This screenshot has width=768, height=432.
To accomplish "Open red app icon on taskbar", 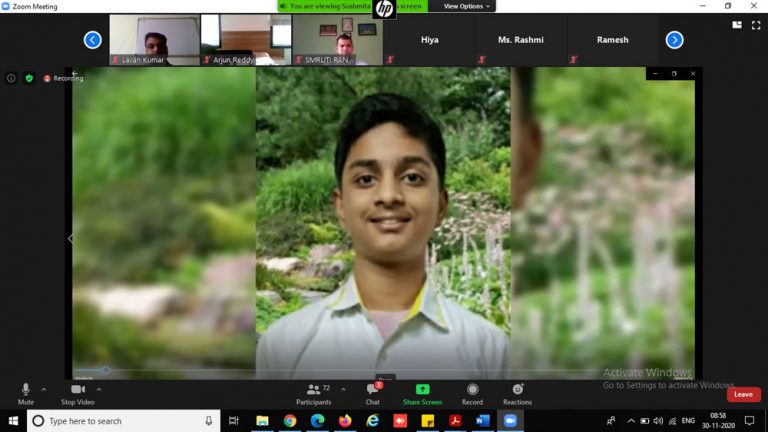I will [x=400, y=421].
